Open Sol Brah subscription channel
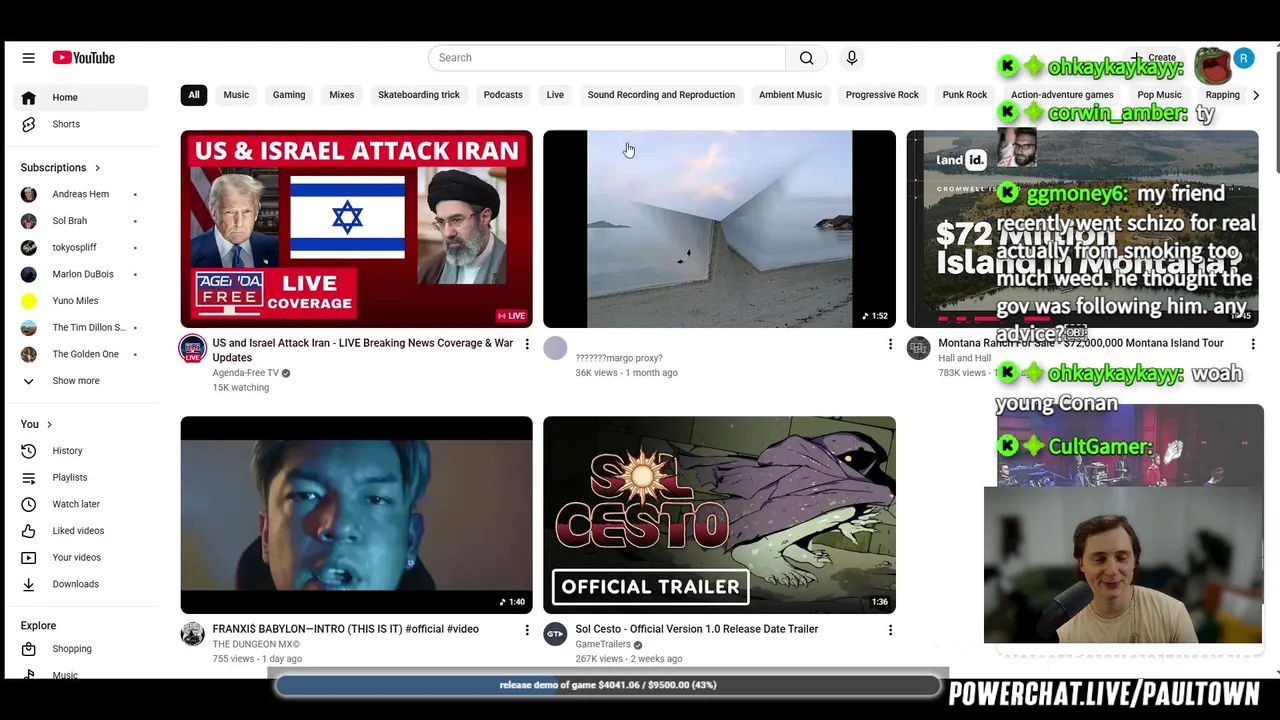 tap(82, 221)
